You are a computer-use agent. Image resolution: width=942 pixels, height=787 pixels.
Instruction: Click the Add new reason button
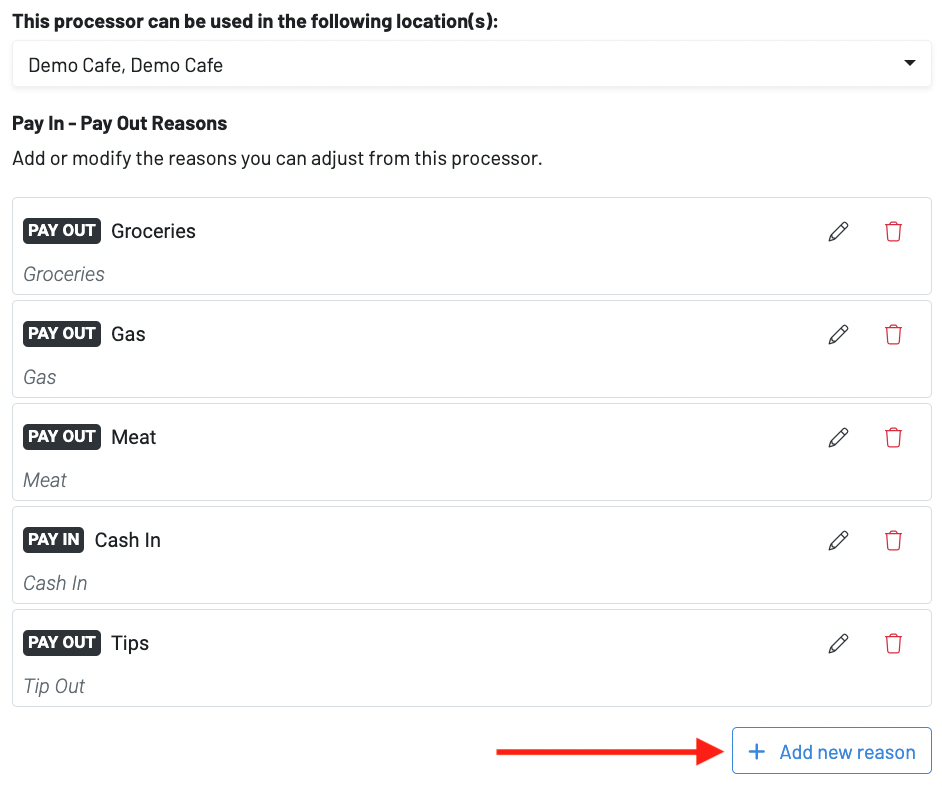coord(832,751)
